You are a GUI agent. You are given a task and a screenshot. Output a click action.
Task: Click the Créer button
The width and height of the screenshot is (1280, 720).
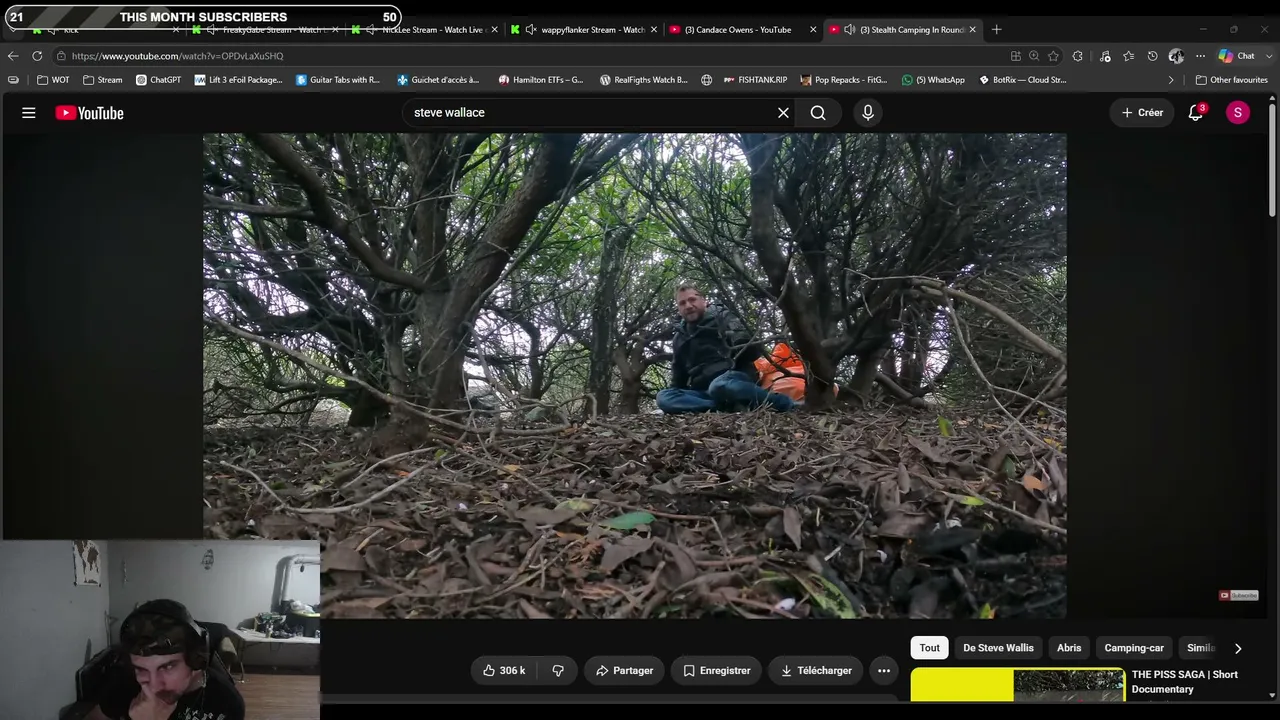tap(1142, 113)
